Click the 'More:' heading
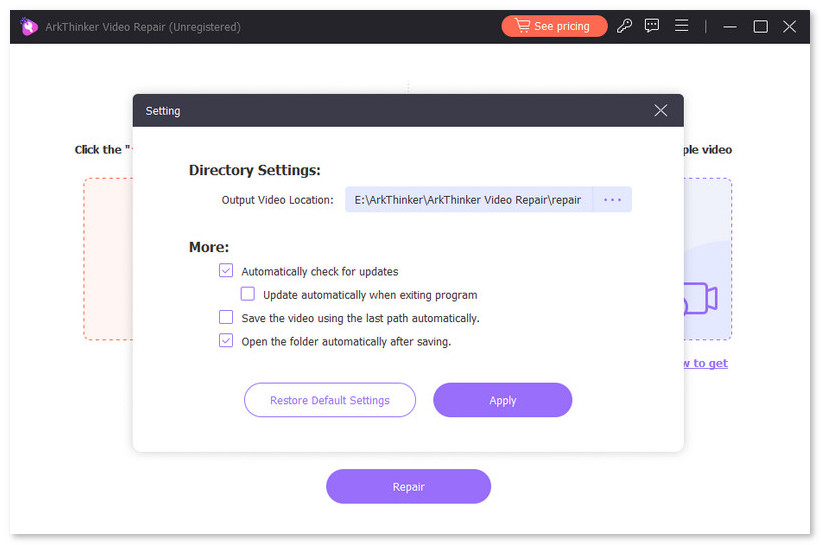Image resolution: width=821 pixels, height=545 pixels. click(209, 247)
